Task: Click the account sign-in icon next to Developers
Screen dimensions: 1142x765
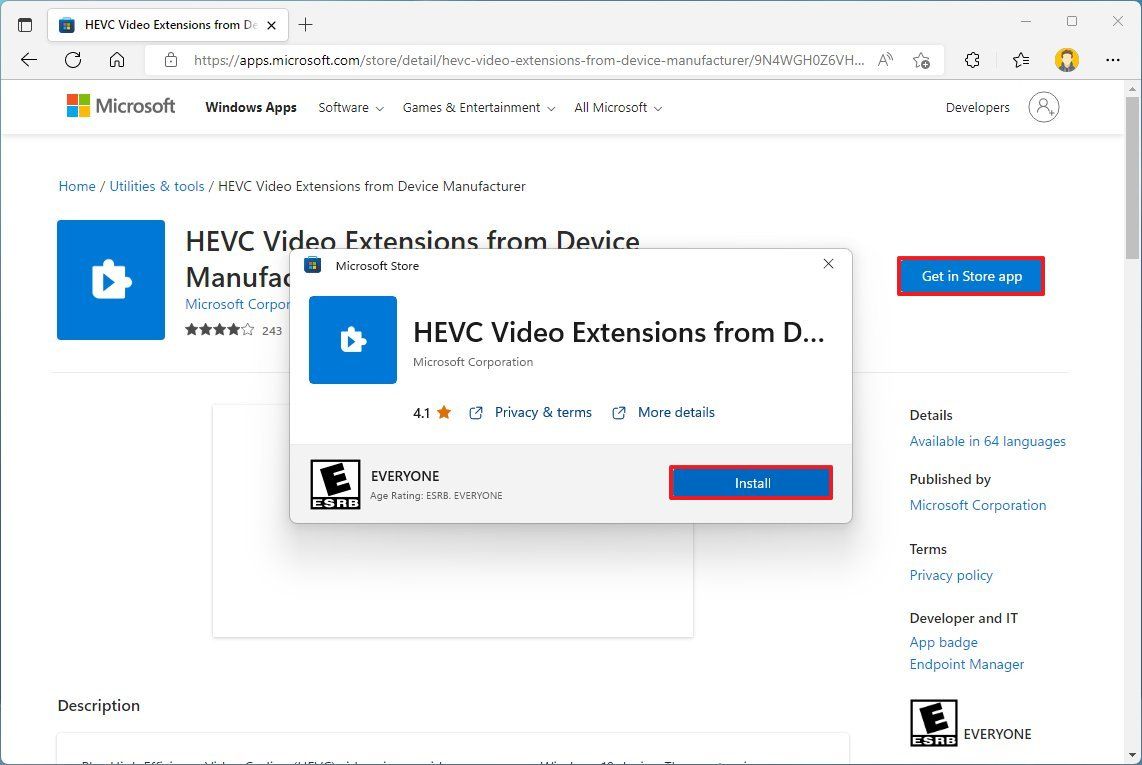Action: click(x=1043, y=107)
